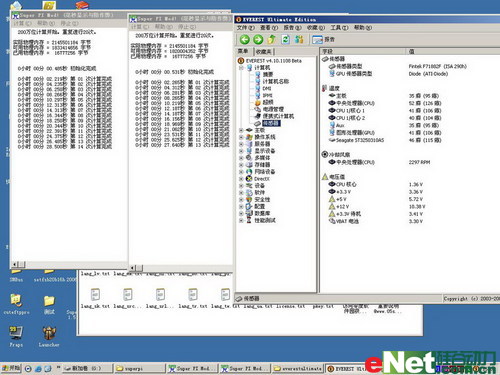Click the 开始 Start button on taskbar

click(11, 368)
